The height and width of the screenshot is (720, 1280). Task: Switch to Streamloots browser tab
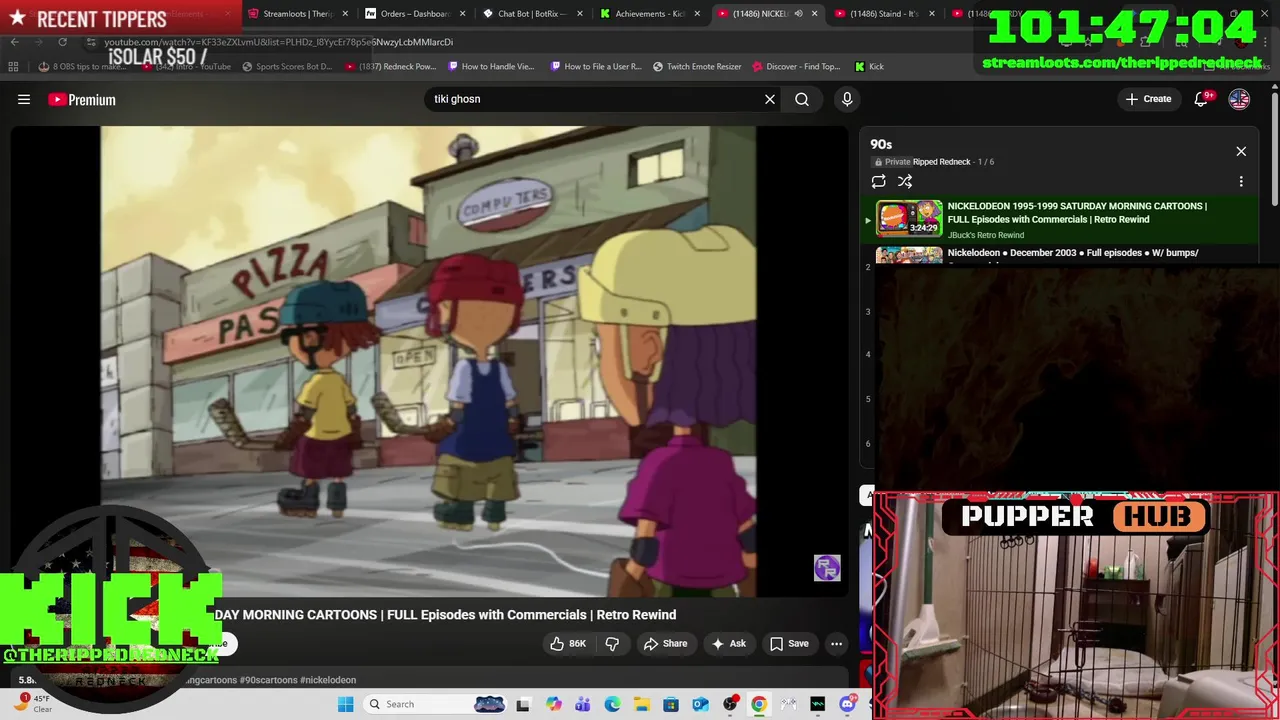tap(298, 14)
